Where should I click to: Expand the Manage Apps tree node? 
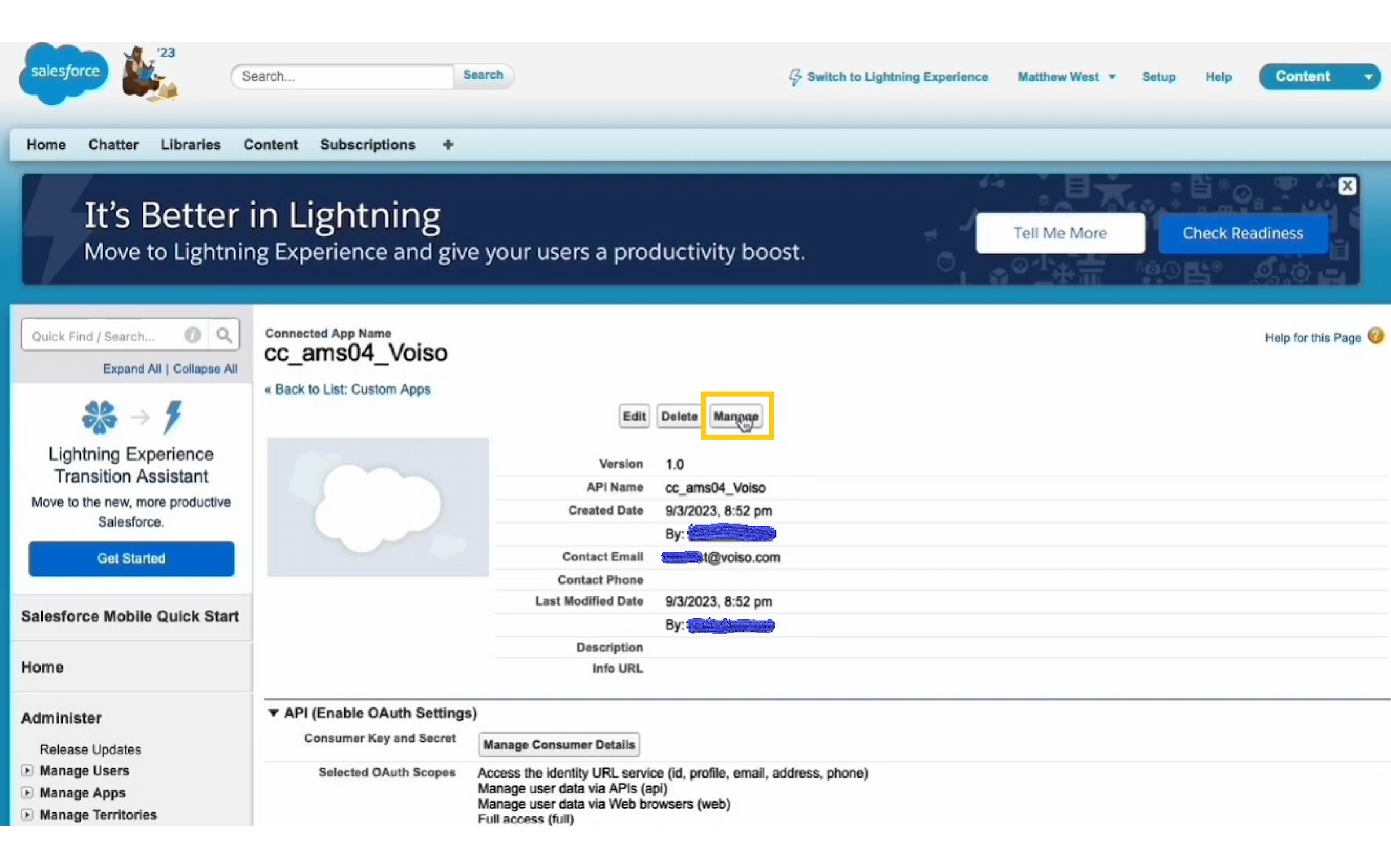27,793
